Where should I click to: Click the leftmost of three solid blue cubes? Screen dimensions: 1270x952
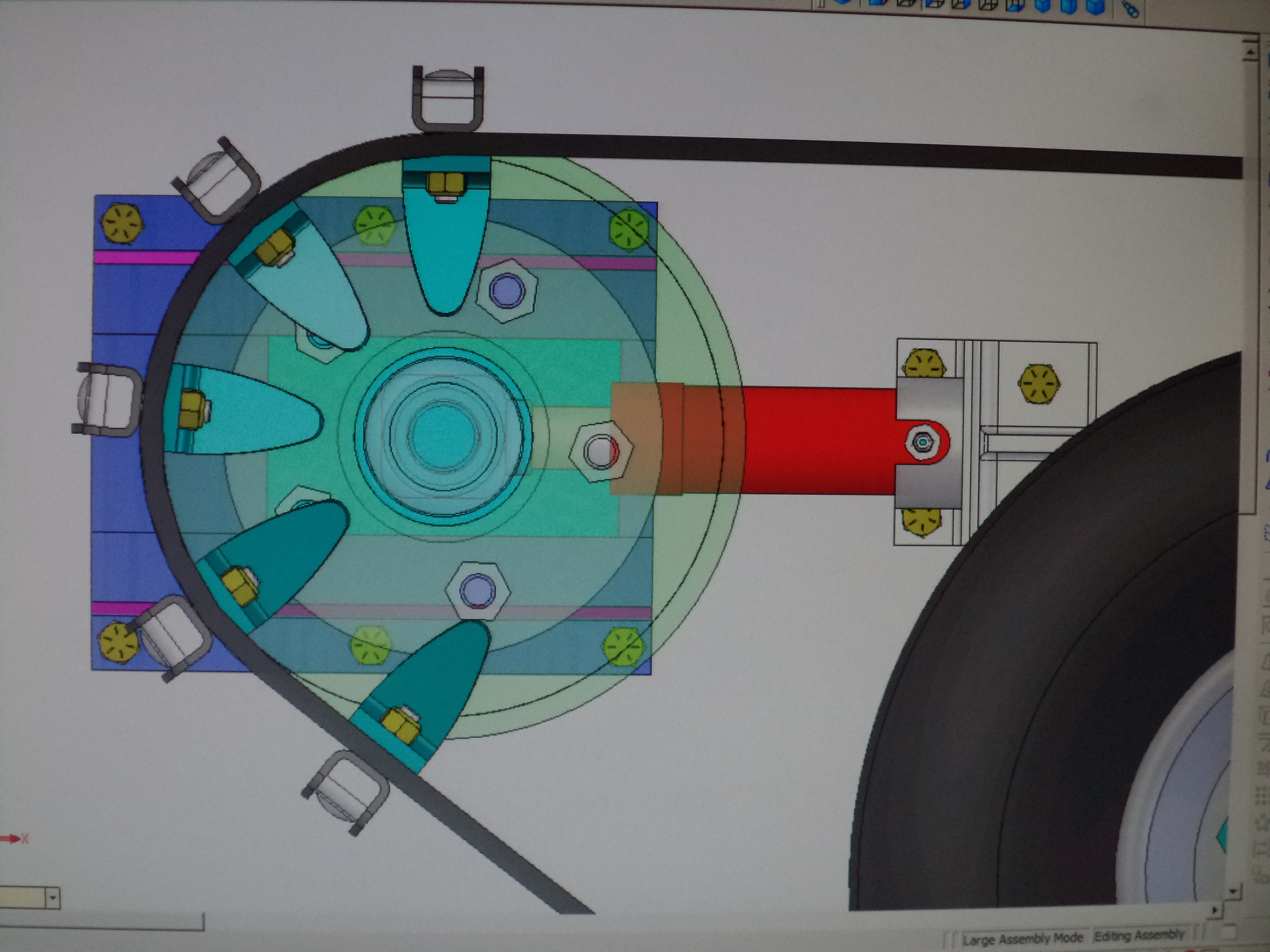[x=1043, y=5]
